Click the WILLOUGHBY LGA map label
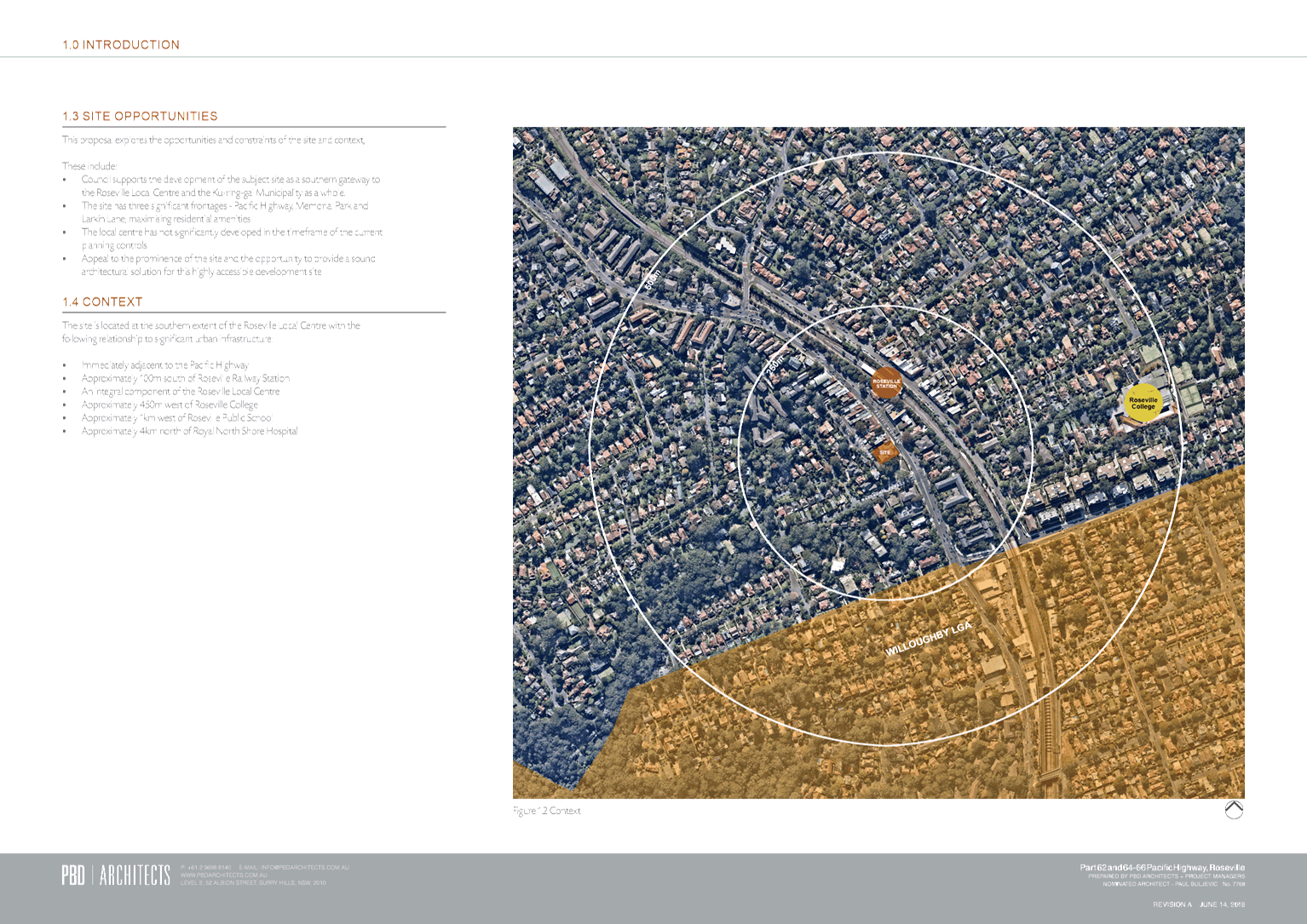 click(x=928, y=639)
